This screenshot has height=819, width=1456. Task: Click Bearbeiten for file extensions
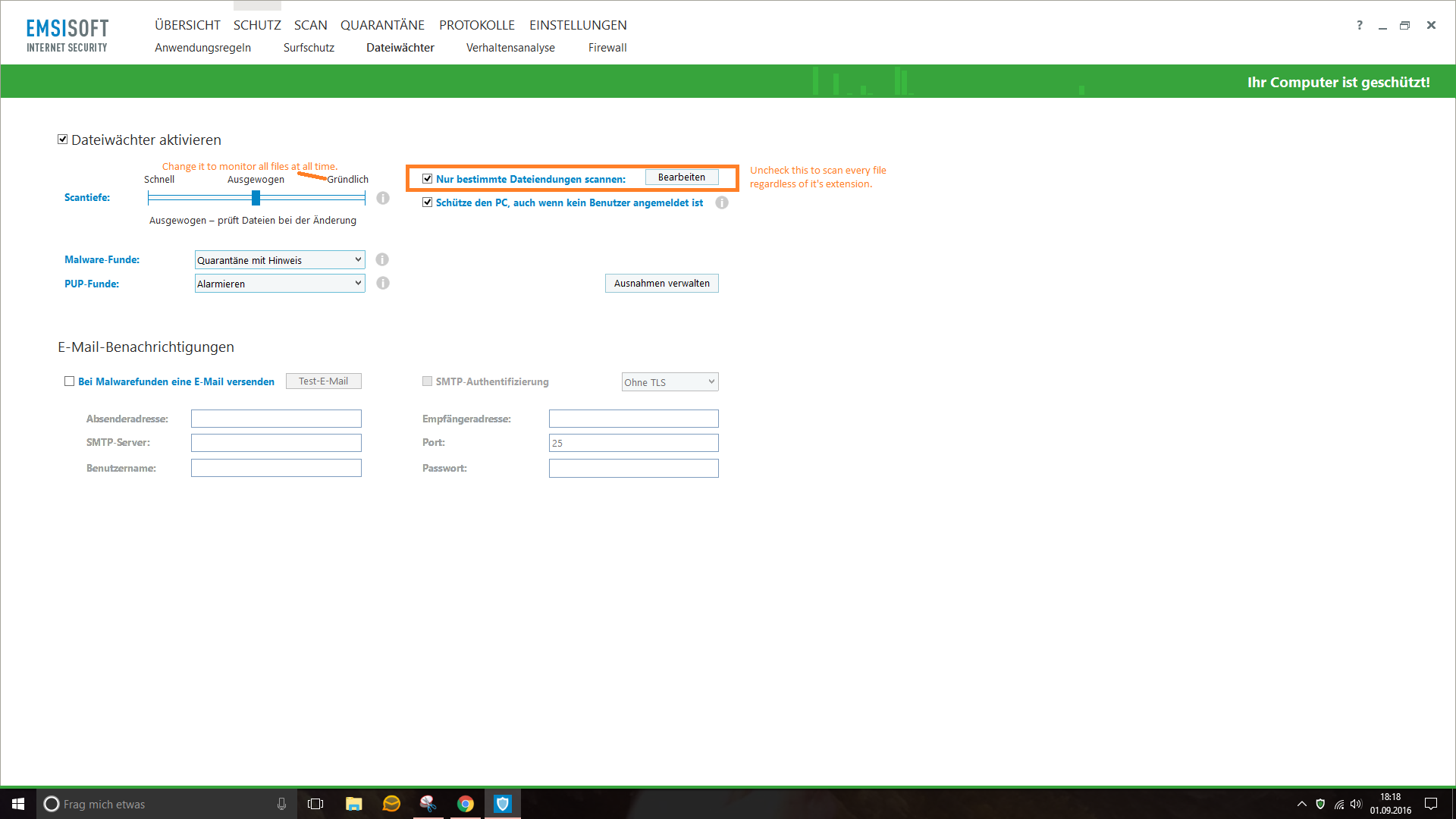pyautogui.click(x=681, y=177)
